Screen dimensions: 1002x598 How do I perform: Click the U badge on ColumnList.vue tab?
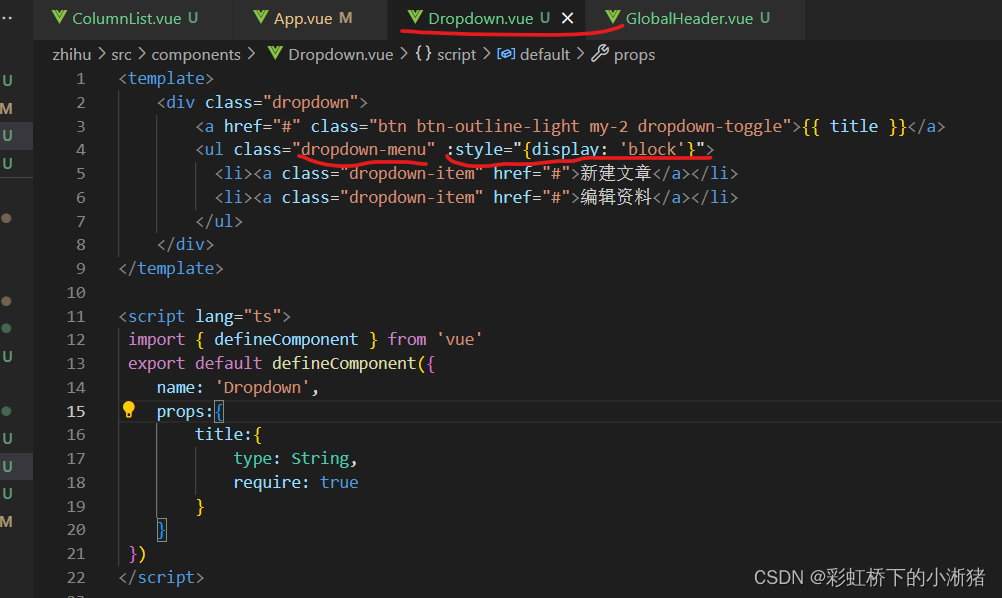click(x=193, y=18)
